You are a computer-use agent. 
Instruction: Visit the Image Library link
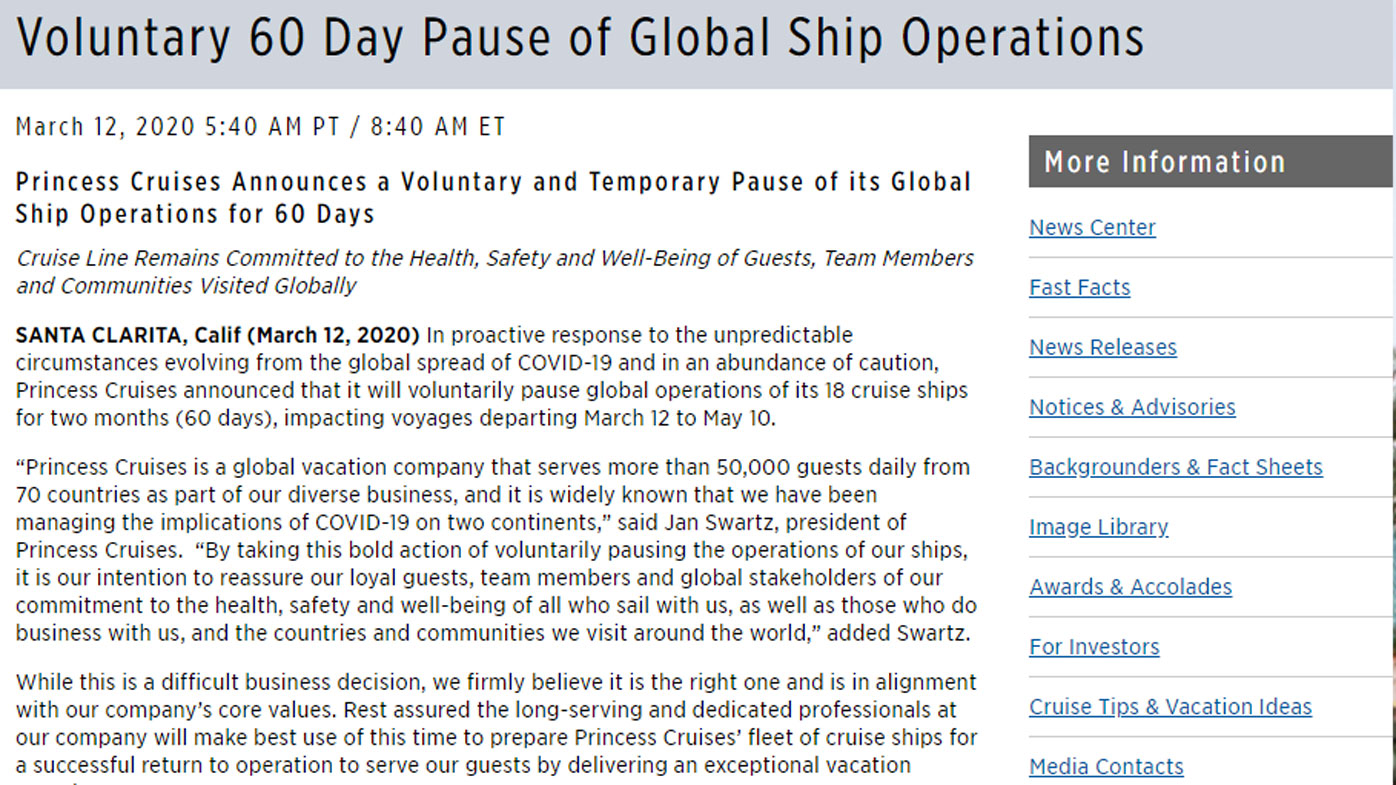click(1098, 528)
